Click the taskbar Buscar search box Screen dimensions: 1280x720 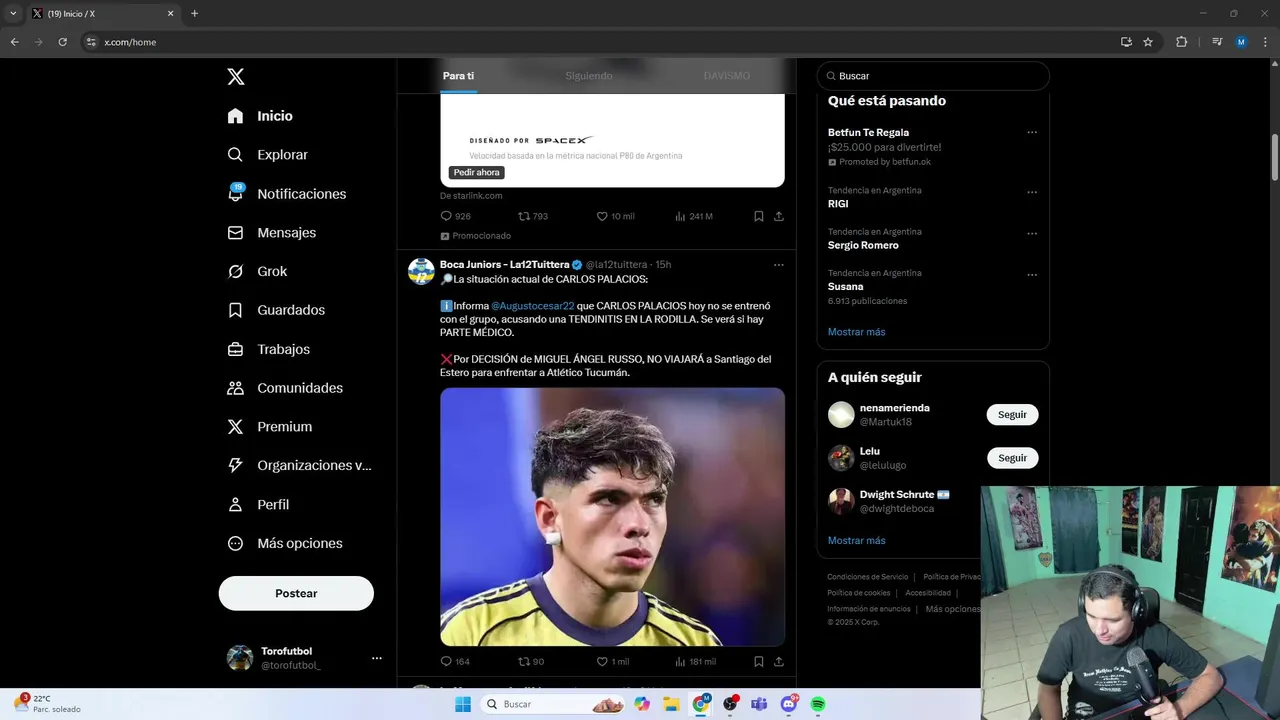click(x=554, y=704)
